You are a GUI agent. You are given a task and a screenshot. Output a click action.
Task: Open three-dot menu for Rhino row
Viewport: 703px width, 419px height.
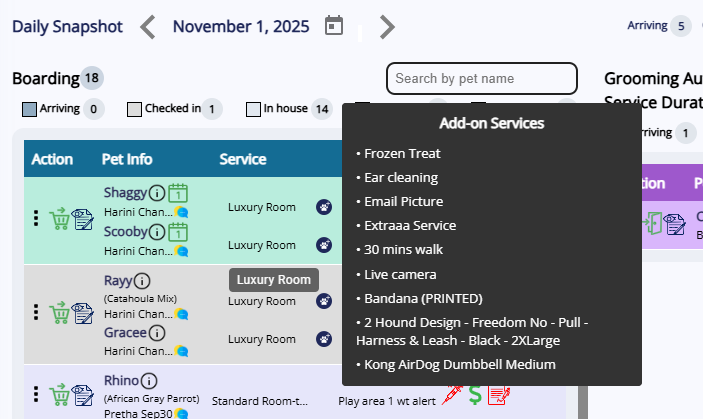click(36, 395)
